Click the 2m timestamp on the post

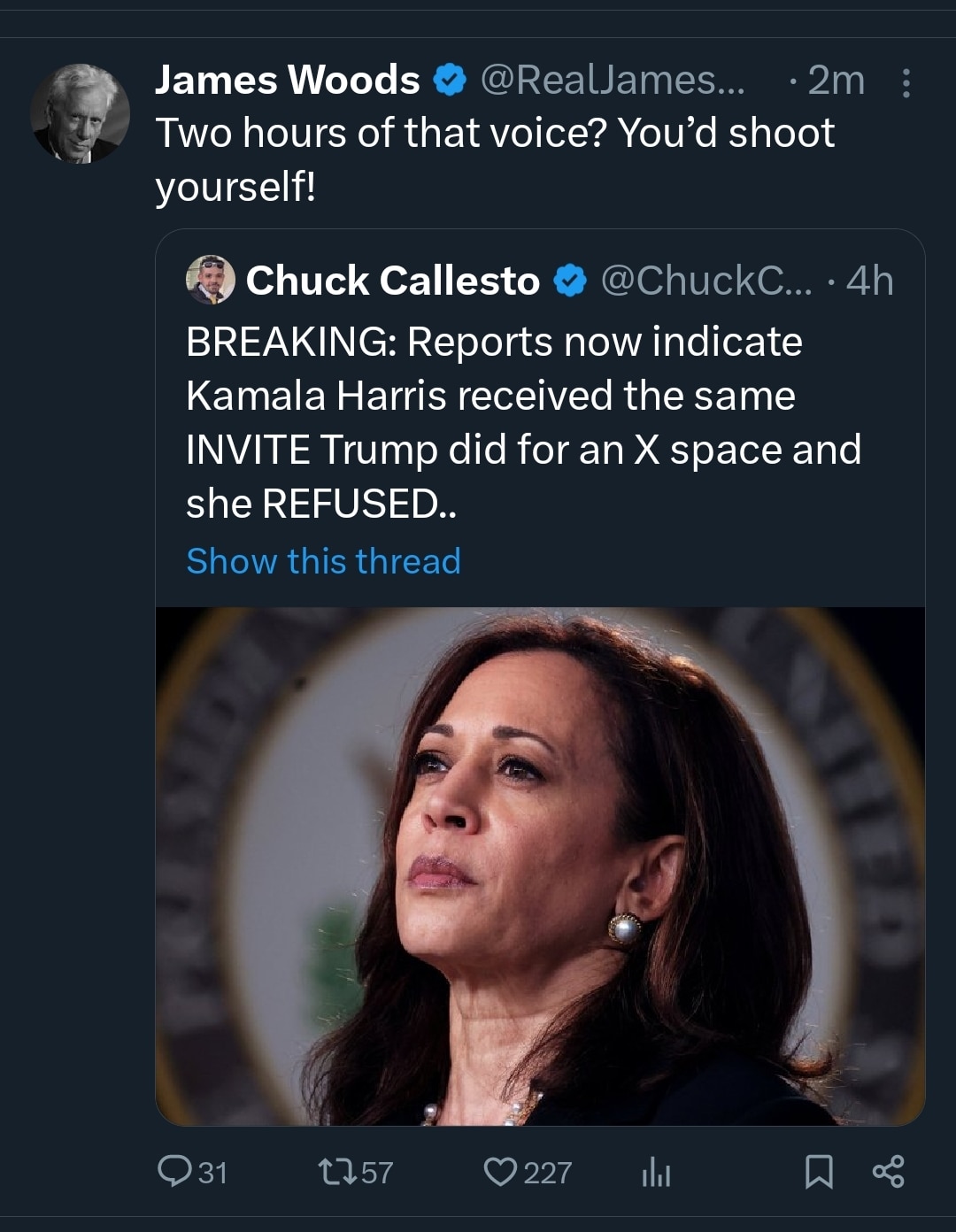(836, 81)
